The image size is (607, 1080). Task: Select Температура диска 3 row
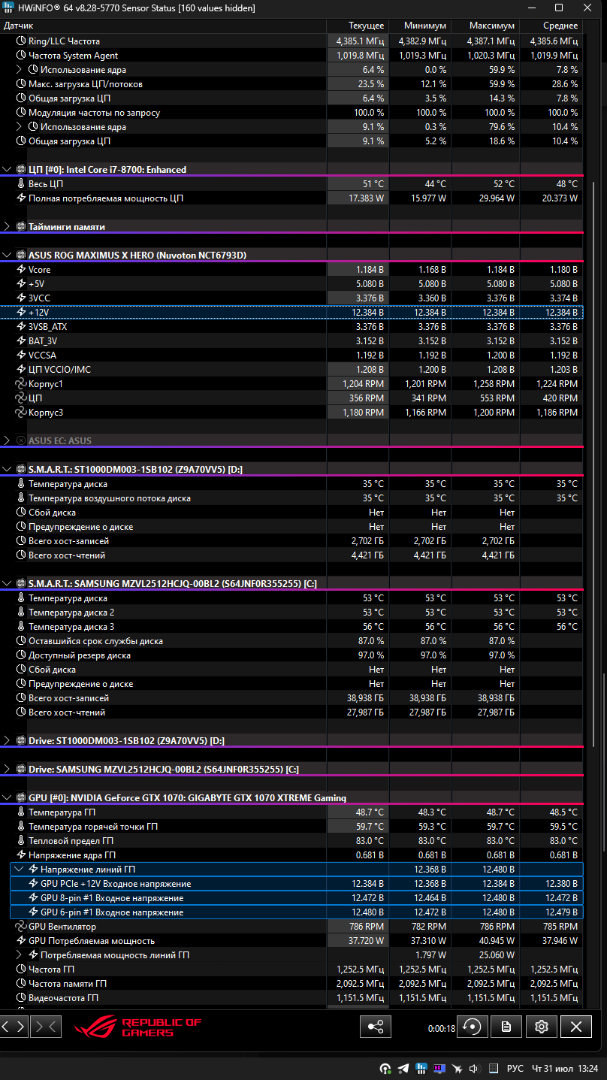(291, 626)
